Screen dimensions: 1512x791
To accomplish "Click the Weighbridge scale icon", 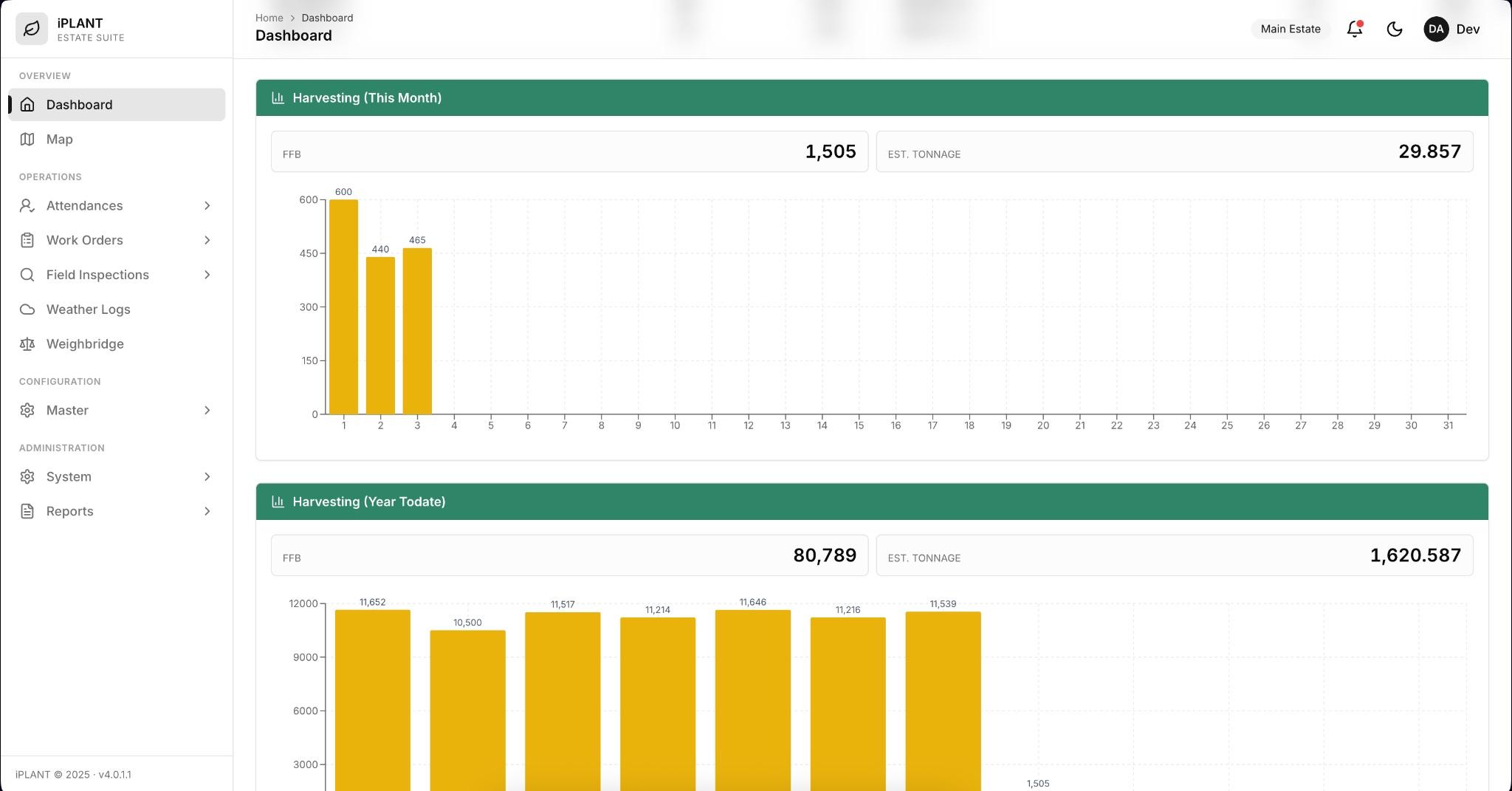I will point(27,344).
